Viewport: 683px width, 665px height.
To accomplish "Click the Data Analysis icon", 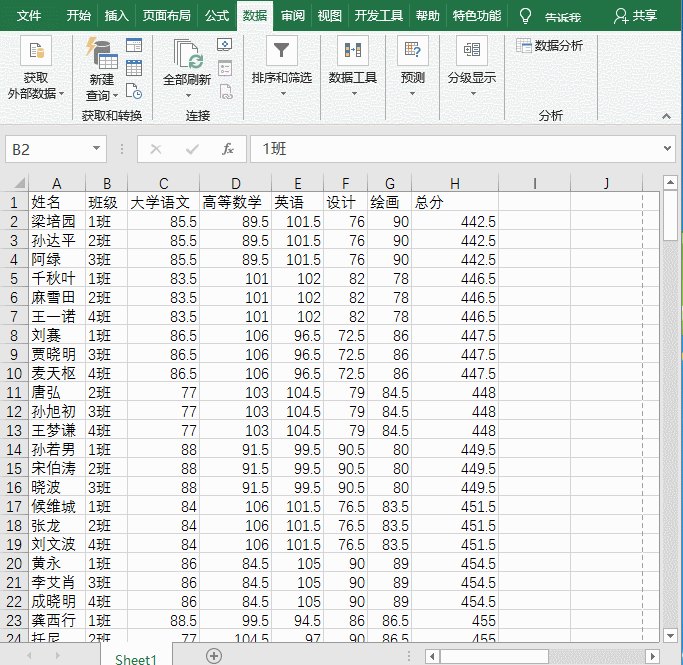I will (524, 45).
